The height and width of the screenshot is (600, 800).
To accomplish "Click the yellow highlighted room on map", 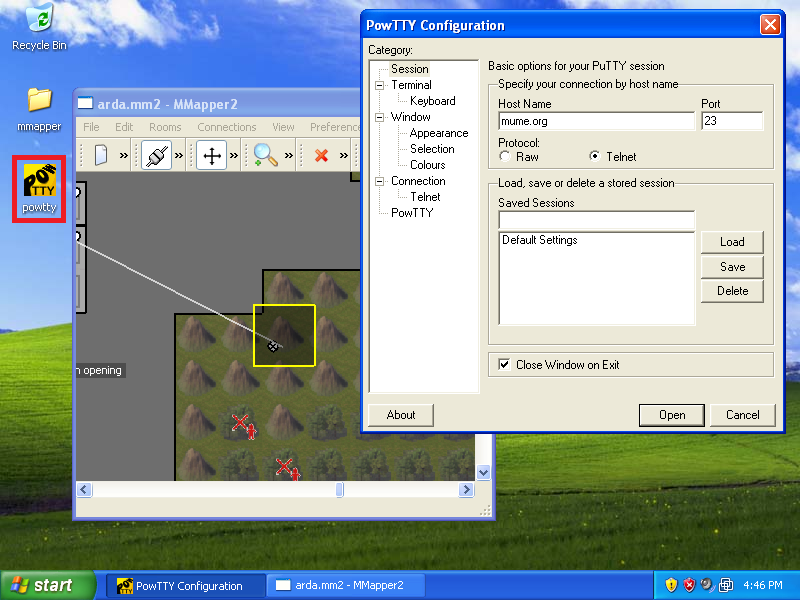I will point(284,335).
